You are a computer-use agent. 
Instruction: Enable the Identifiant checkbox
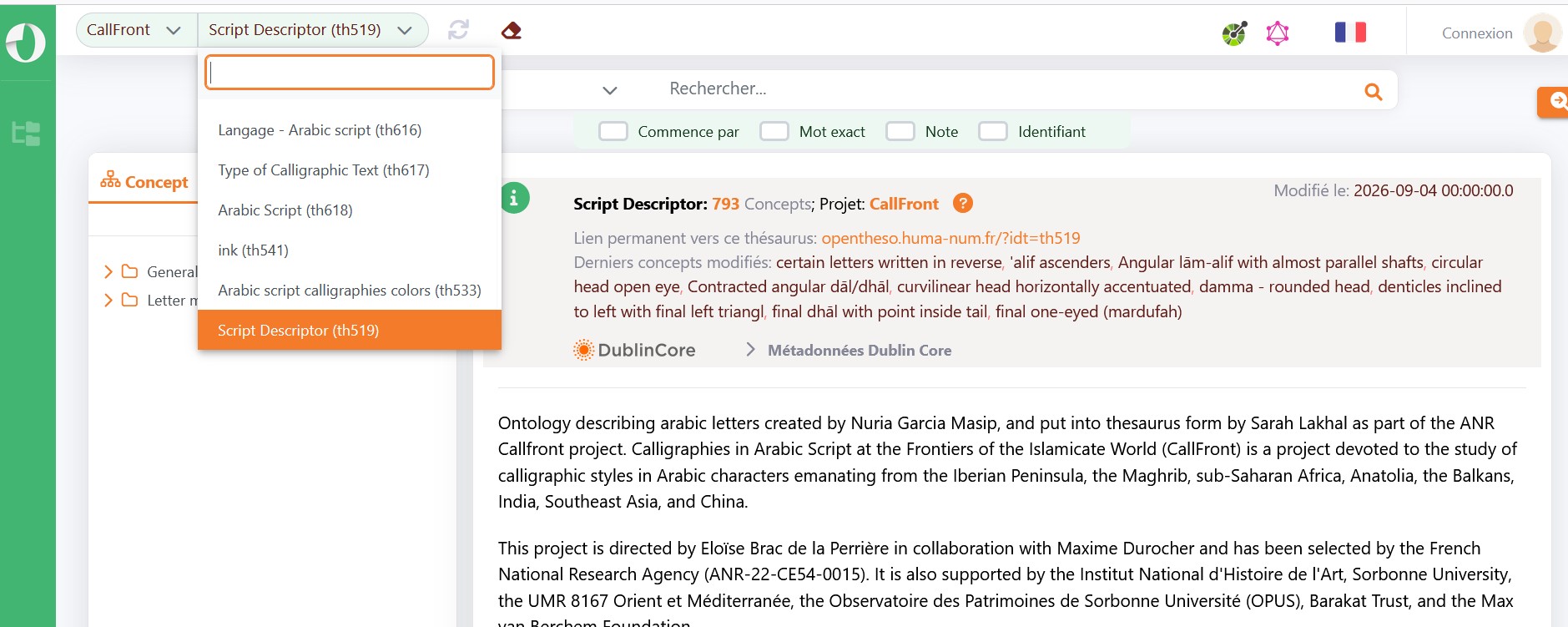click(992, 131)
